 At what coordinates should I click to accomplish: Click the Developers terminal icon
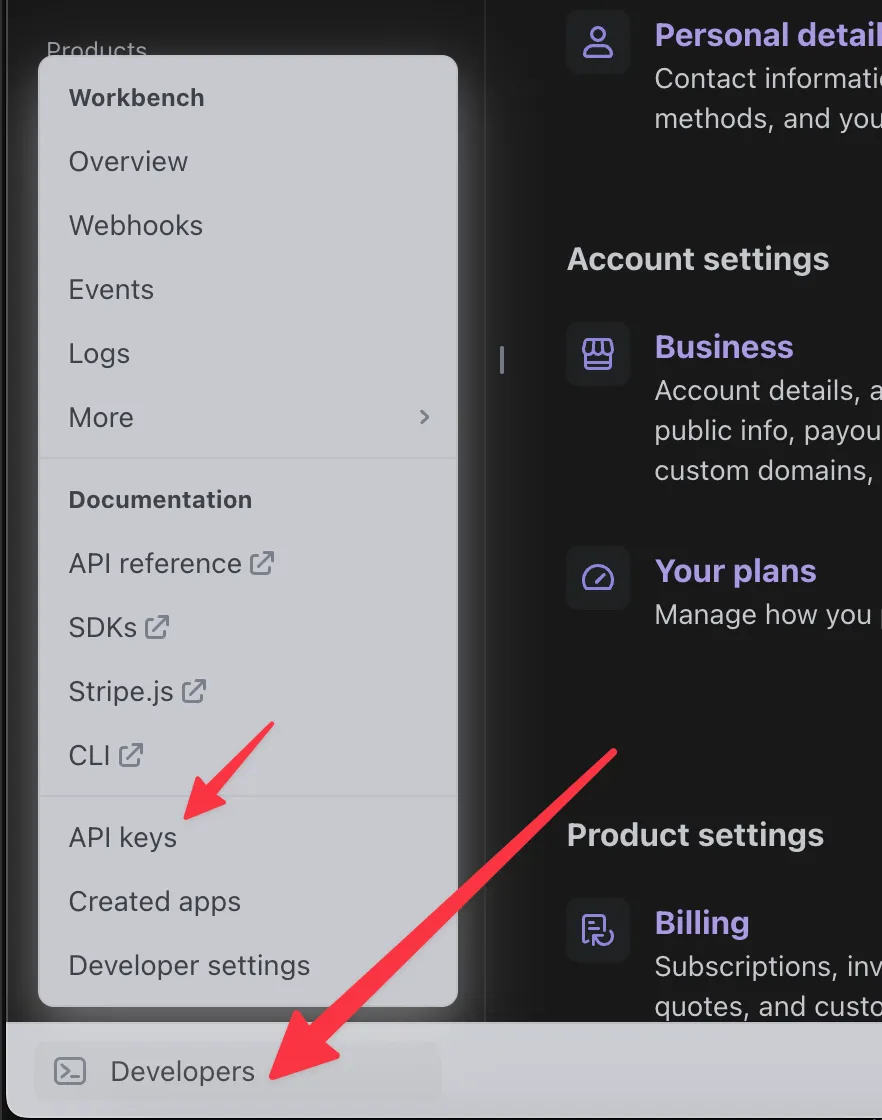click(x=69, y=1071)
